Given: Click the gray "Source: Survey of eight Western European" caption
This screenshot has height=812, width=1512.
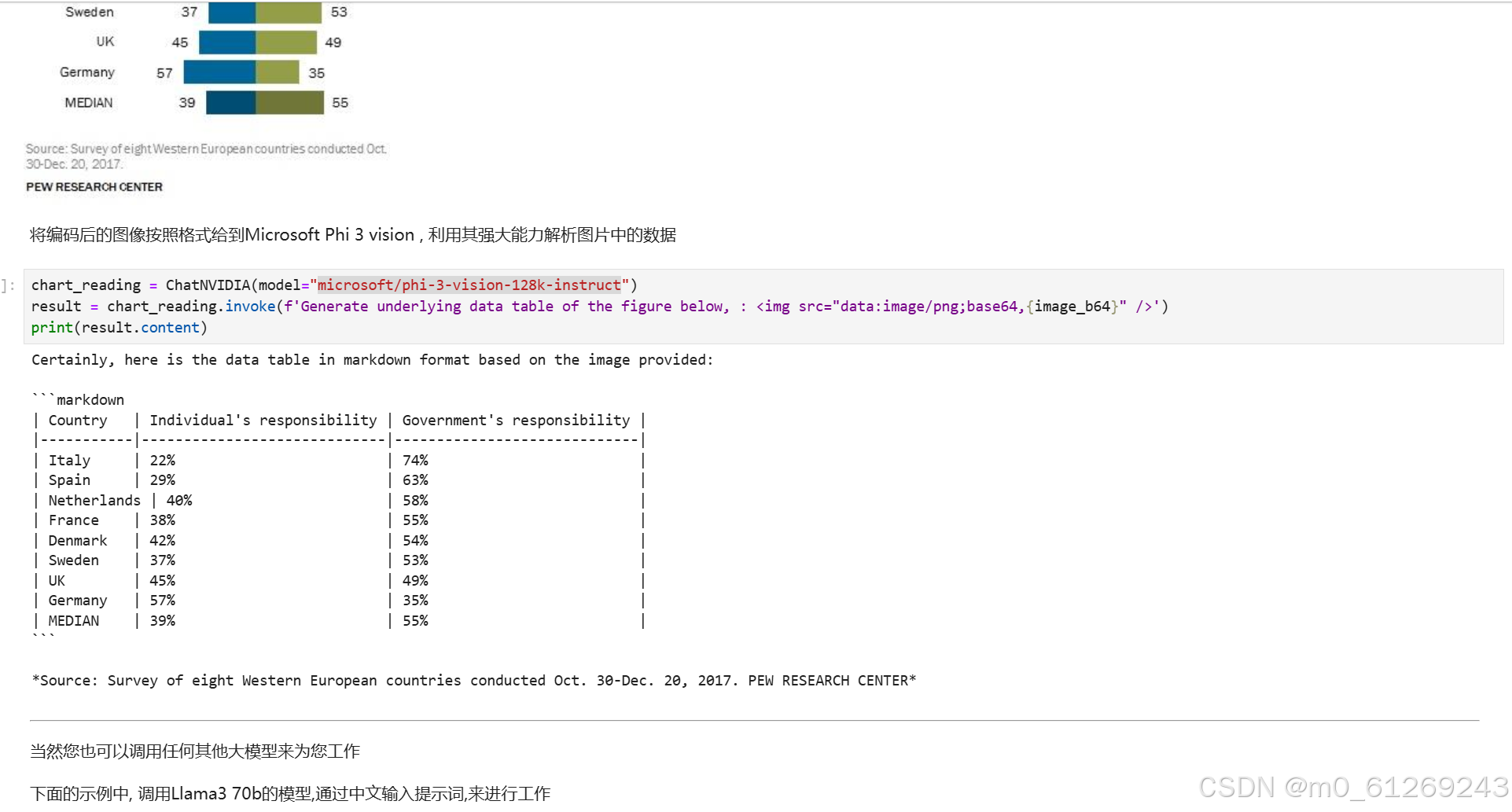Looking at the screenshot, I should pos(206,156).
